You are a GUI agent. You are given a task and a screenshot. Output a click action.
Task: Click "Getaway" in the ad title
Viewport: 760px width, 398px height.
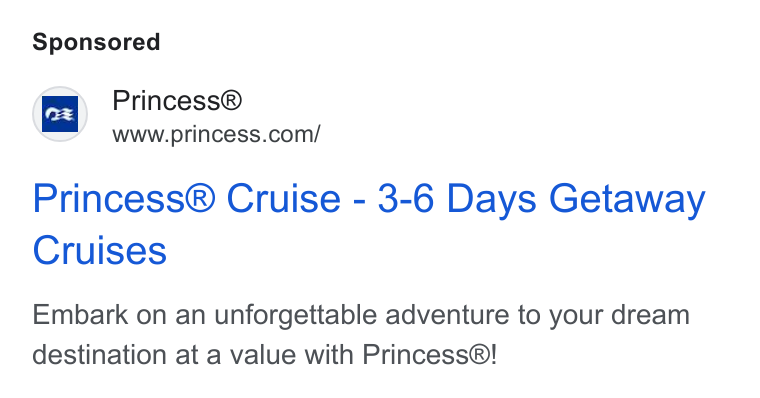coord(627,198)
